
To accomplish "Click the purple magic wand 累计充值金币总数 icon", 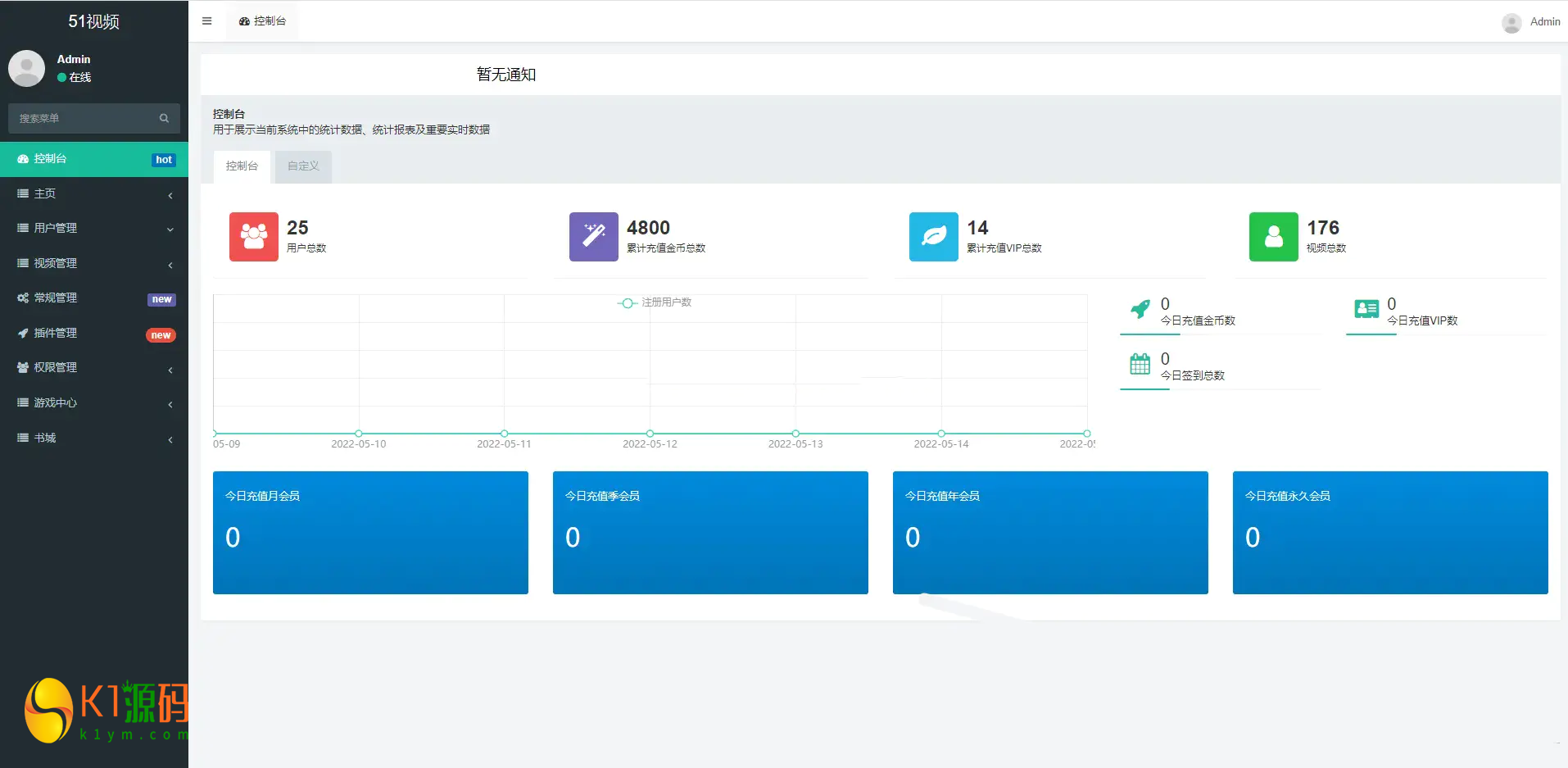I will [x=594, y=237].
